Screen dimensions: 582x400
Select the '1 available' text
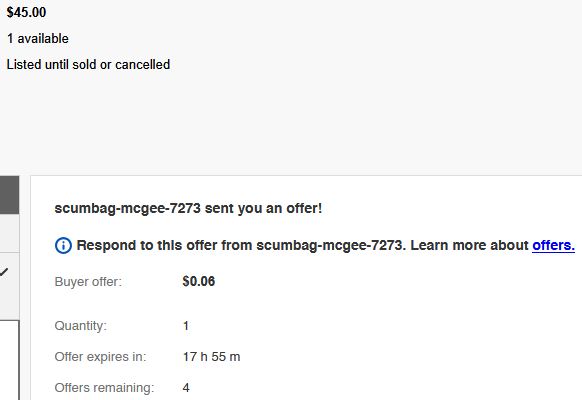coord(38,39)
